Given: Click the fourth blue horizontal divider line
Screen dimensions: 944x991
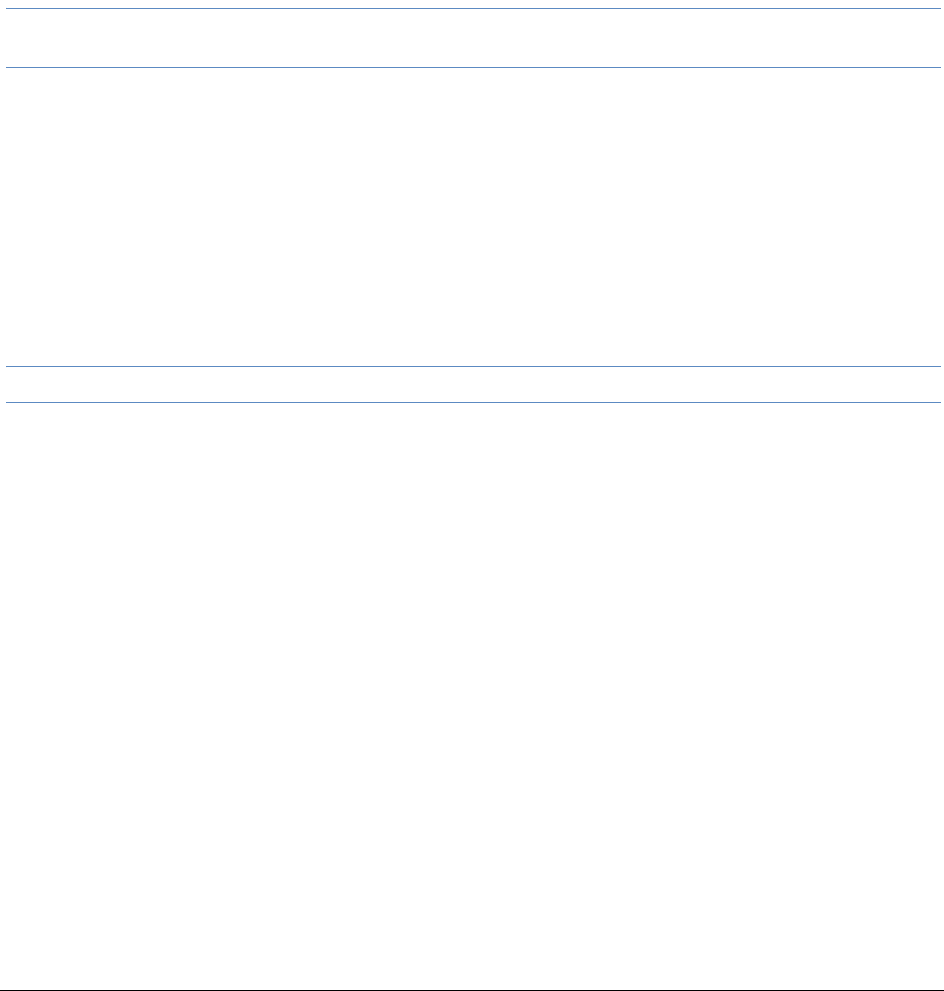Looking at the screenshot, I should 473,402.
